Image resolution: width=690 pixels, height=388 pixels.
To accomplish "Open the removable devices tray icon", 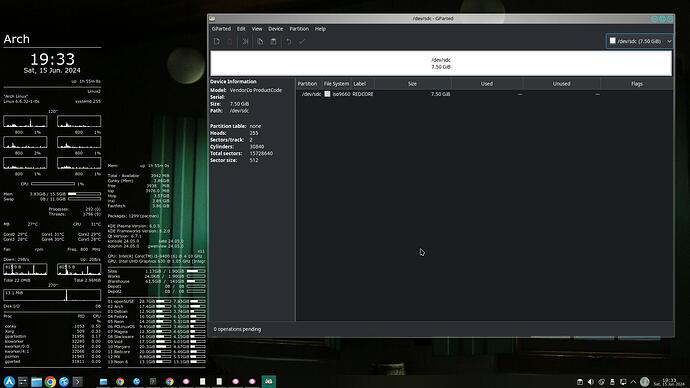I will coord(612,382).
